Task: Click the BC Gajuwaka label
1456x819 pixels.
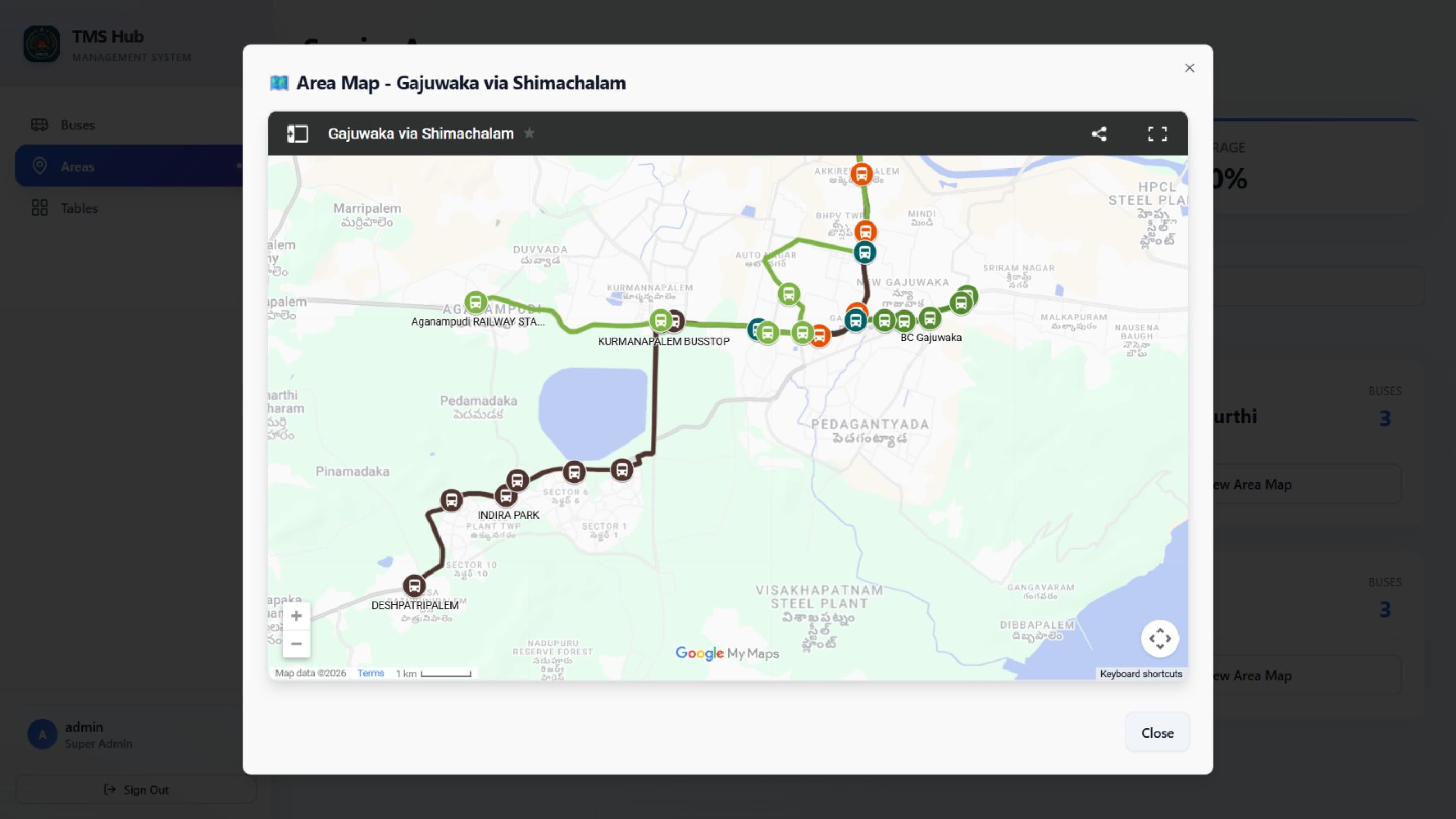Action: pyautogui.click(x=931, y=338)
